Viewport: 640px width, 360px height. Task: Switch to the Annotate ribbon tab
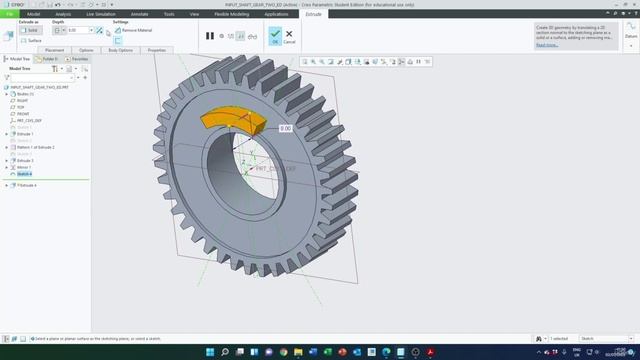coord(139,14)
